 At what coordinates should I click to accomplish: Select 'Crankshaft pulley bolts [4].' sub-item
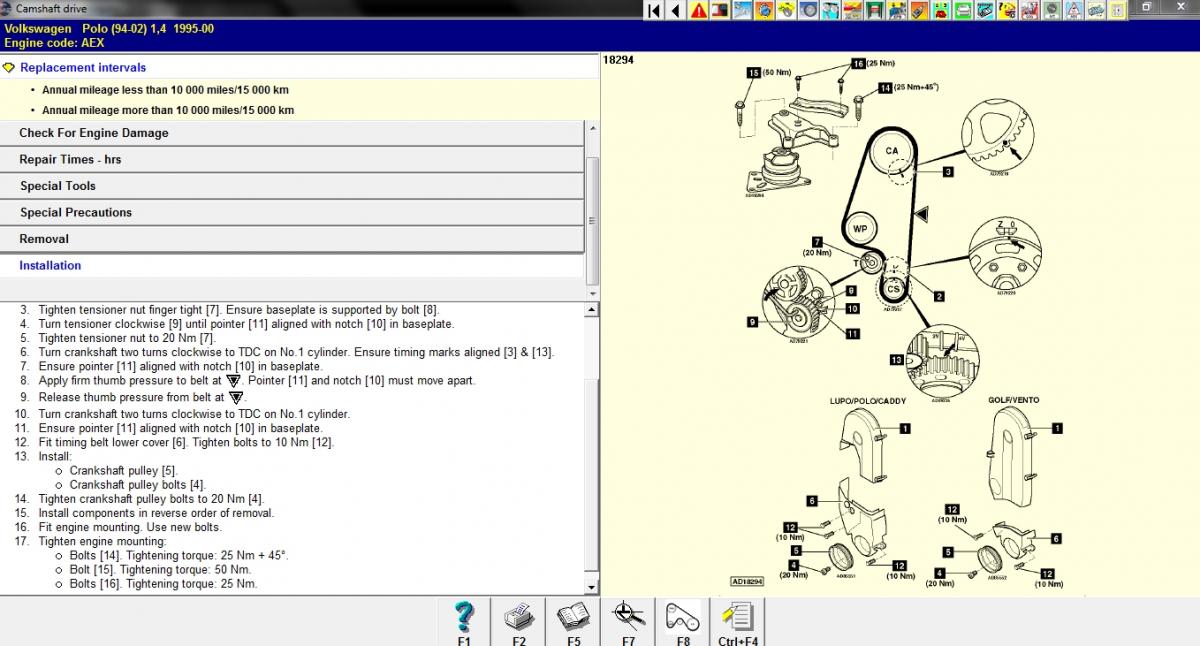pyautogui.click(x=137, y=484)
